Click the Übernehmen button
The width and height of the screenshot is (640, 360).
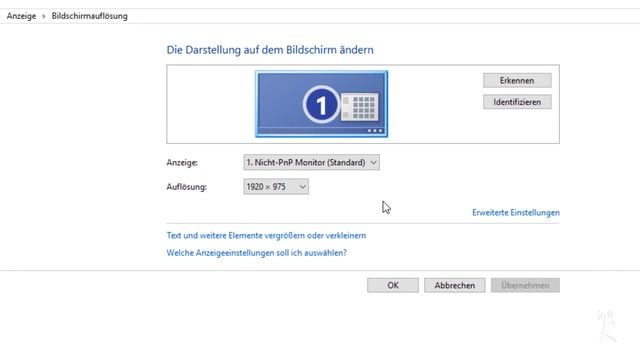[x=525, y=285]
